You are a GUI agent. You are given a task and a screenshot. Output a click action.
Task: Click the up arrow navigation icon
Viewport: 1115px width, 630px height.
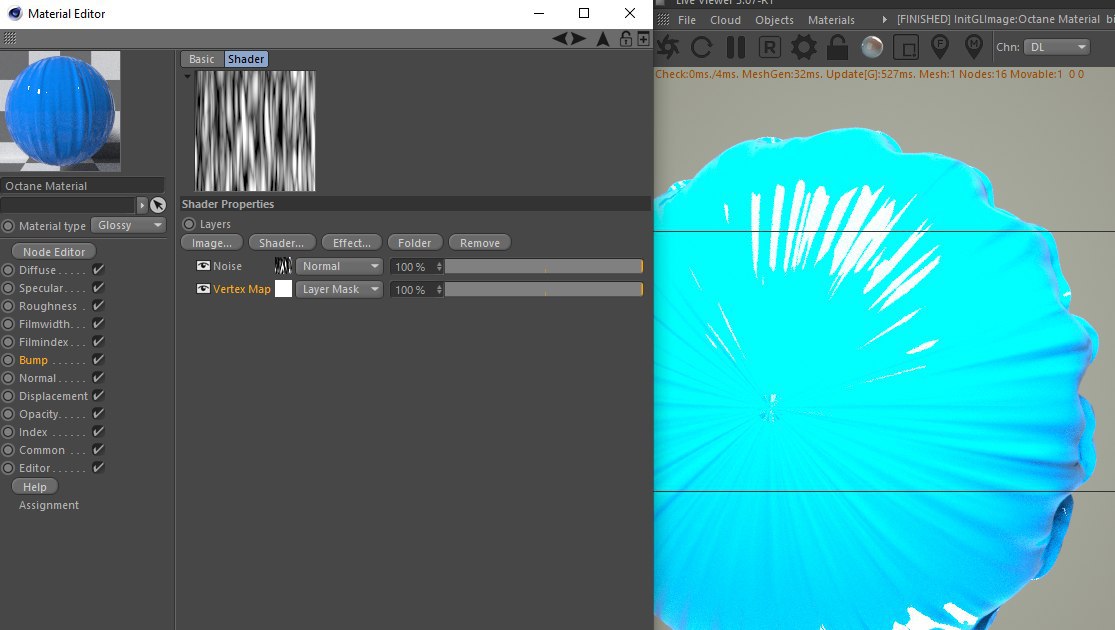click(603, 39)
